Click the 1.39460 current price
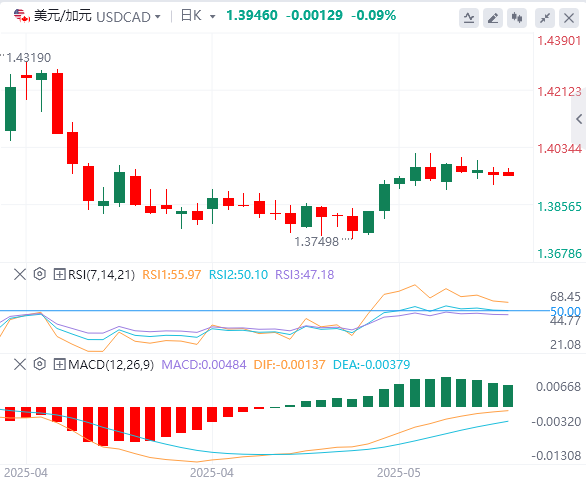Image resolution: width=586 pixels, height=486 pixels. (x=252, y=16)
